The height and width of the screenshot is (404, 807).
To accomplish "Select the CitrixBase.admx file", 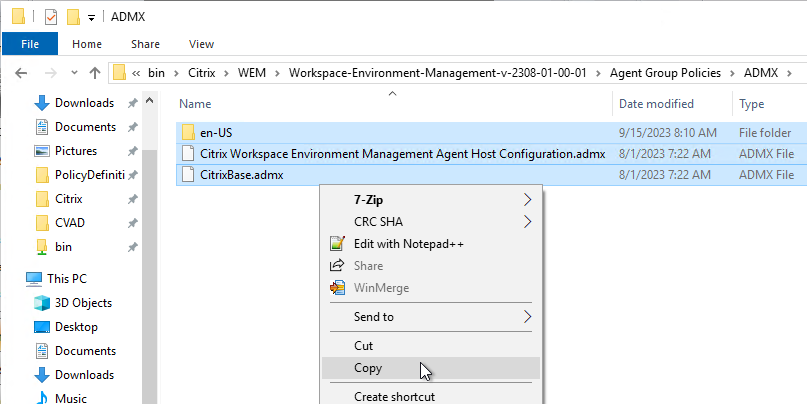I will click(x=492, y=175).
